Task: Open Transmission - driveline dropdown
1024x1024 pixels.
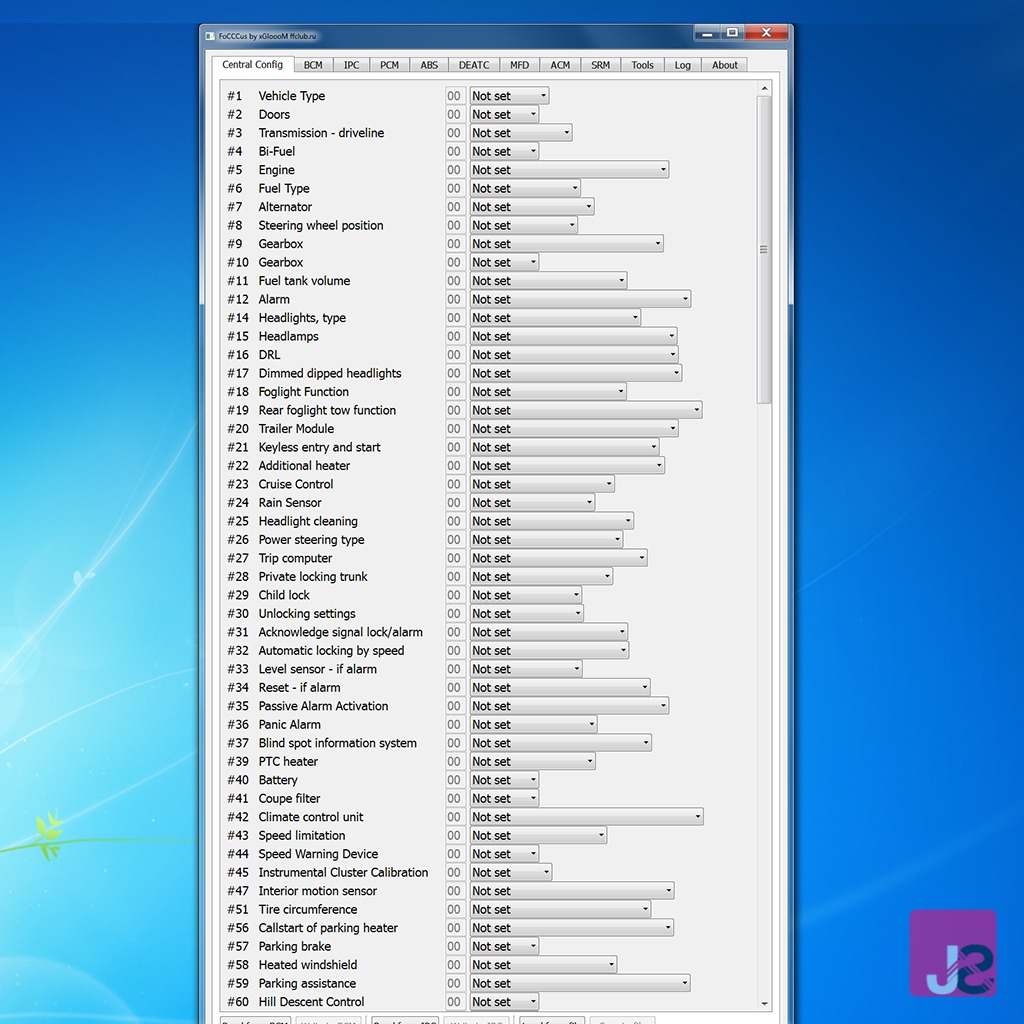Action: click(x=521, y=133)
